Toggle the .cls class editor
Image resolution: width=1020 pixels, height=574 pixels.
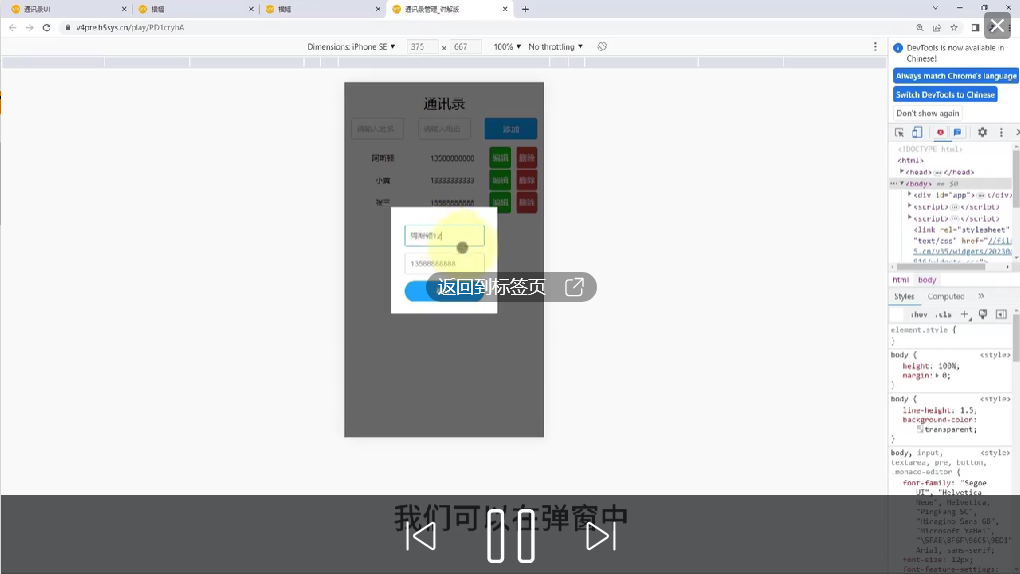click(x=943, y=315)
